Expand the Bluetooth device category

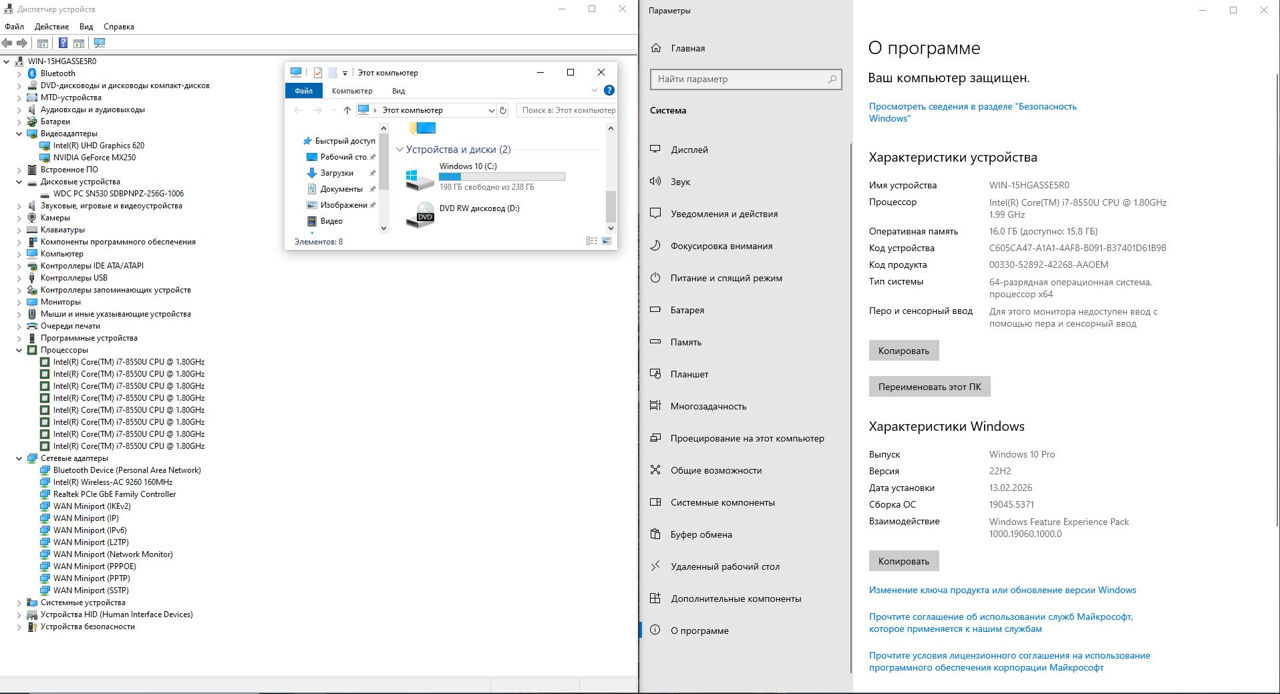click(x=19, y=73)
